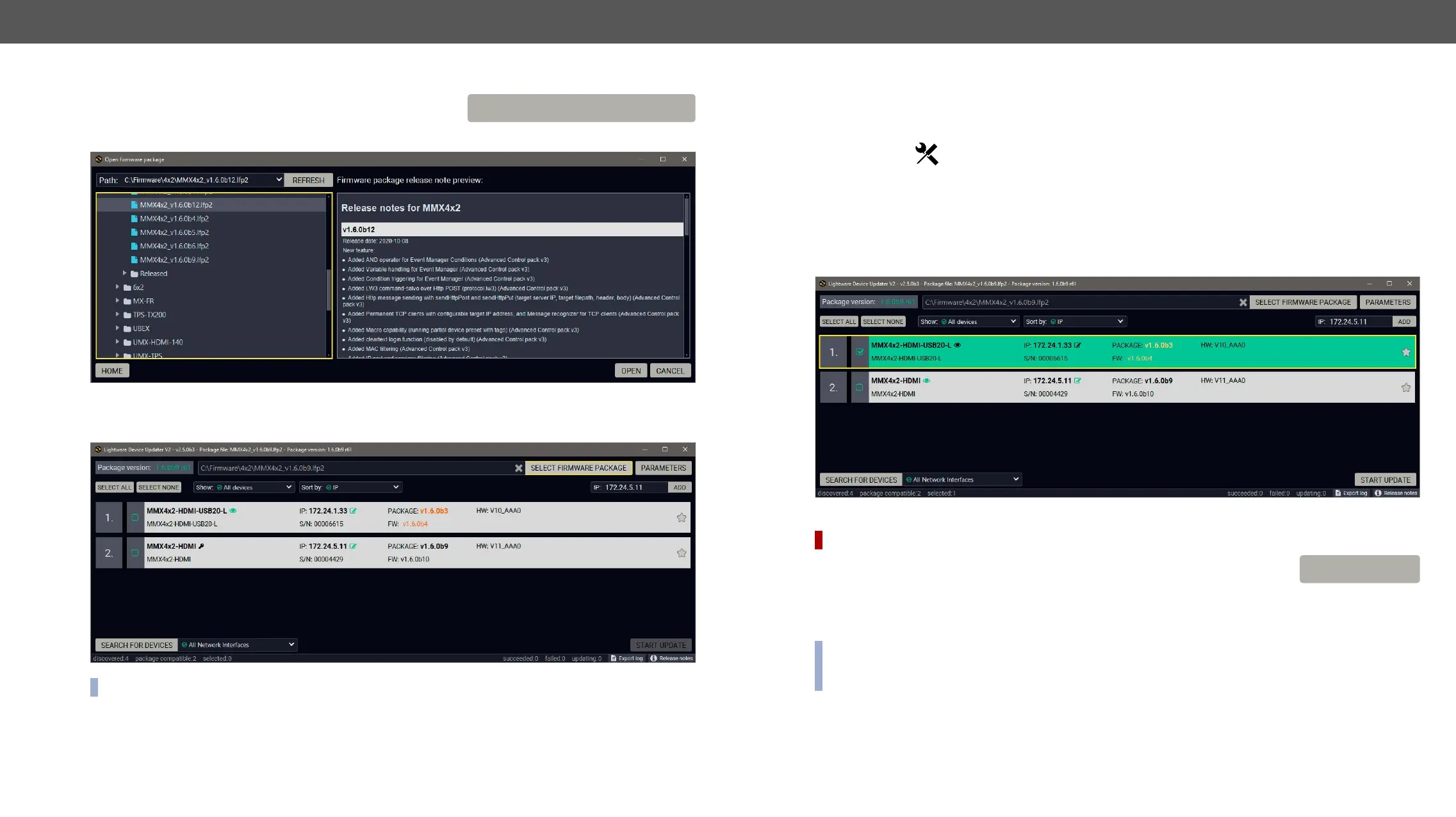Click Export log in right updater status bar
This screenshot has height=817, width=1456.
(x=1351, y=493)
